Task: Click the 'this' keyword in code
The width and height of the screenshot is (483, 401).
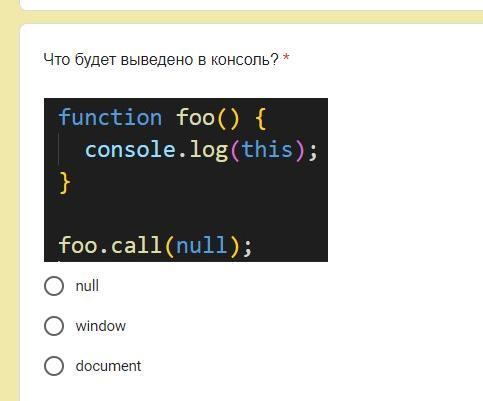Action: [x=267, y=150]
